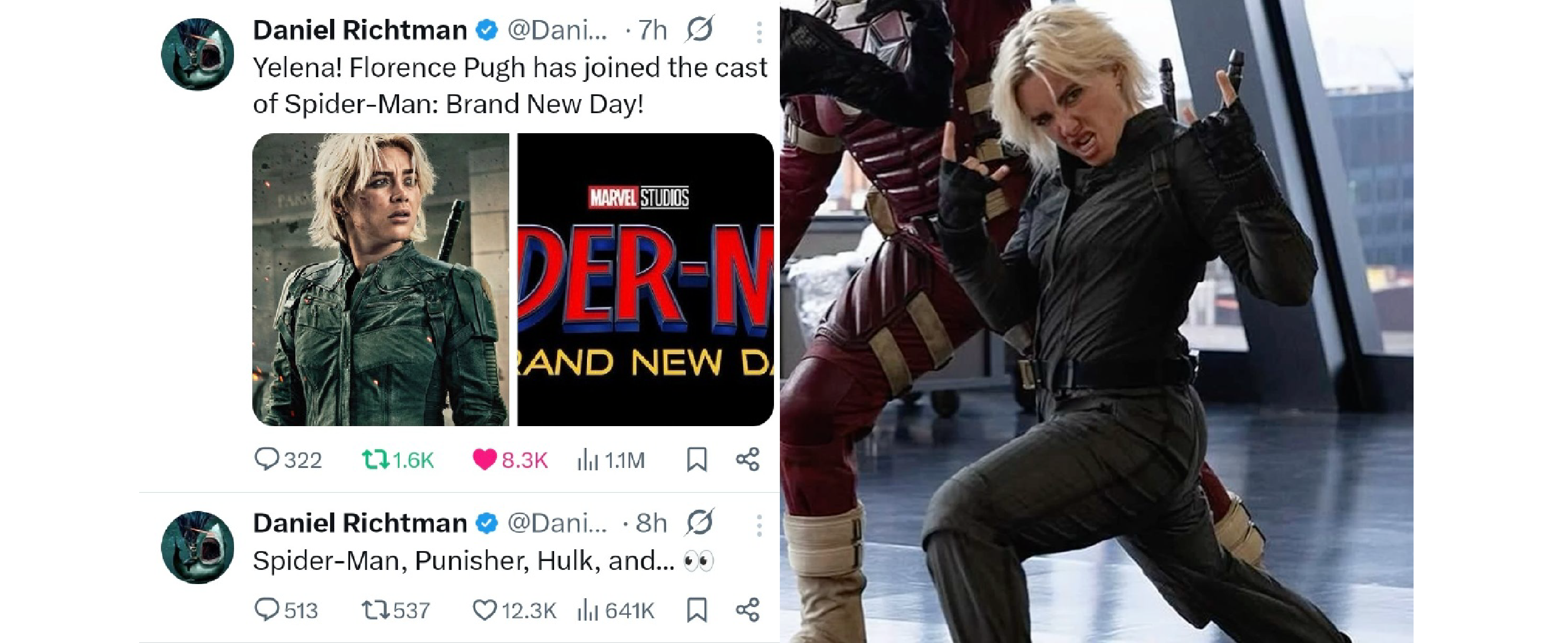Click the Grok icon on first tweet

pyautogui.click(x=699, y=29)
